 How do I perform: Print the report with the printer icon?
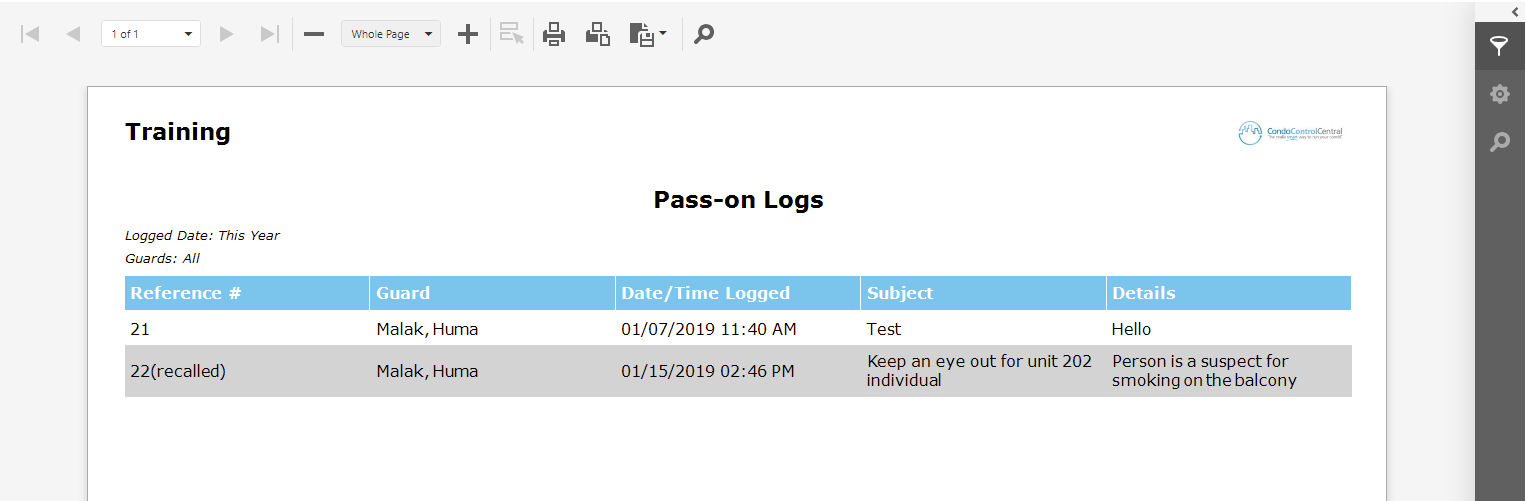click(x=554, y=34)
